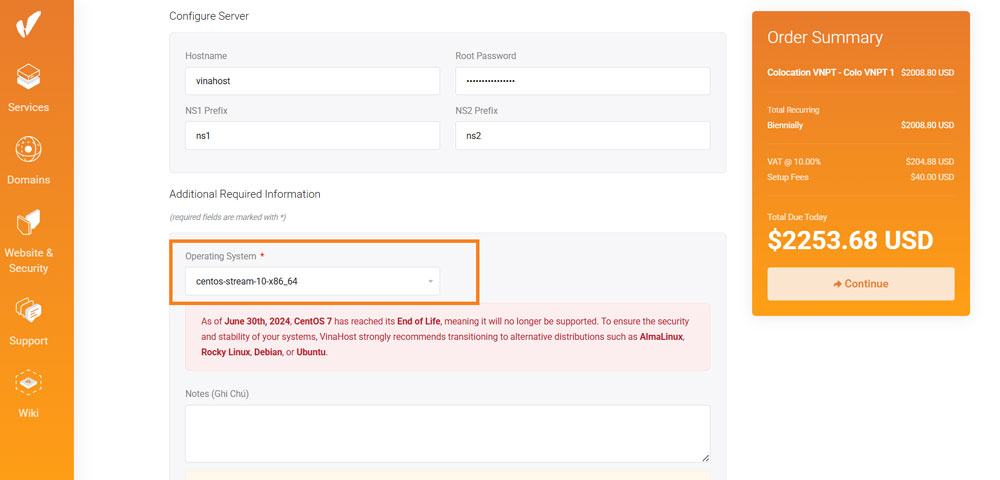This screenshot has height=480, width=1000.
Task: Click the Hostname field containing vinahost
Action: [x=312, y=81]
